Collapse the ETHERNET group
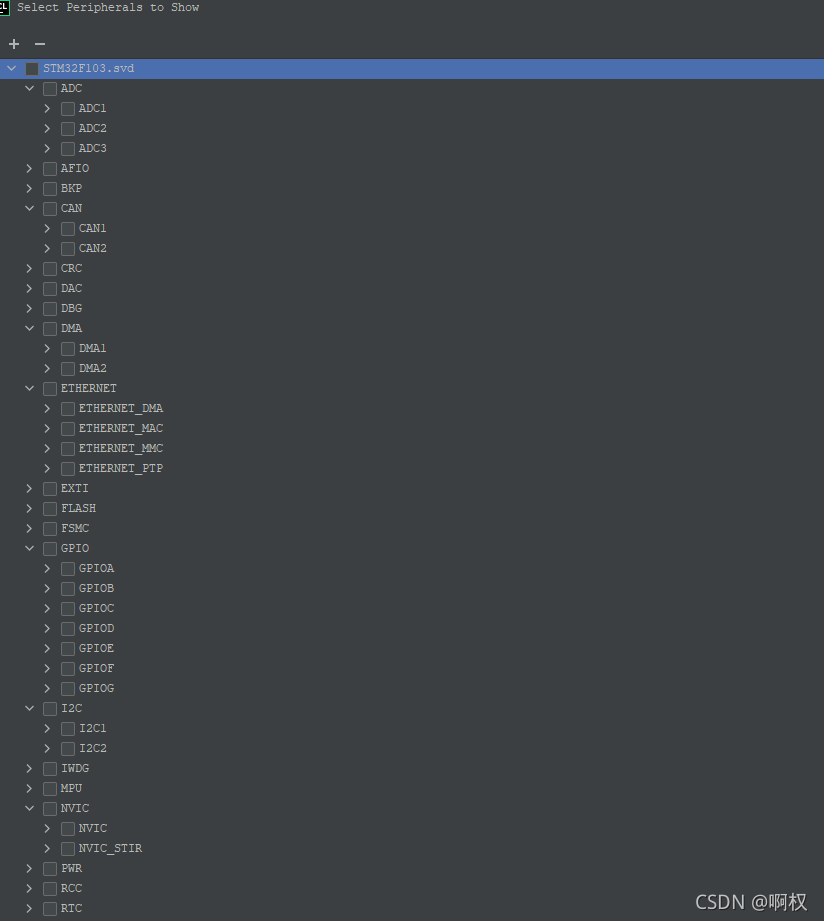824x921 pixels. (29, 388)
